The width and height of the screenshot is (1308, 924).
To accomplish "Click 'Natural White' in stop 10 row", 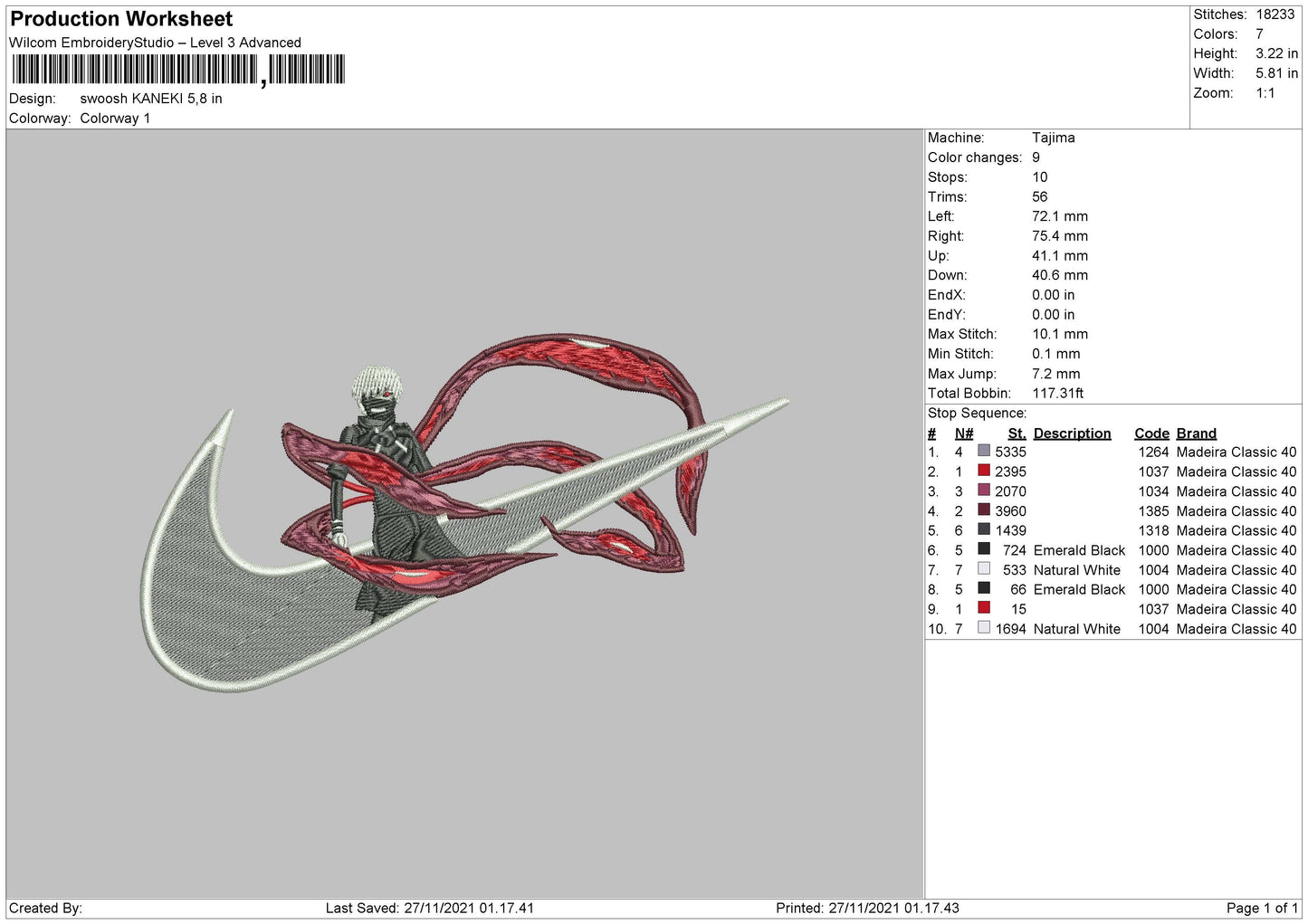I will click(x=1077, y=629).
